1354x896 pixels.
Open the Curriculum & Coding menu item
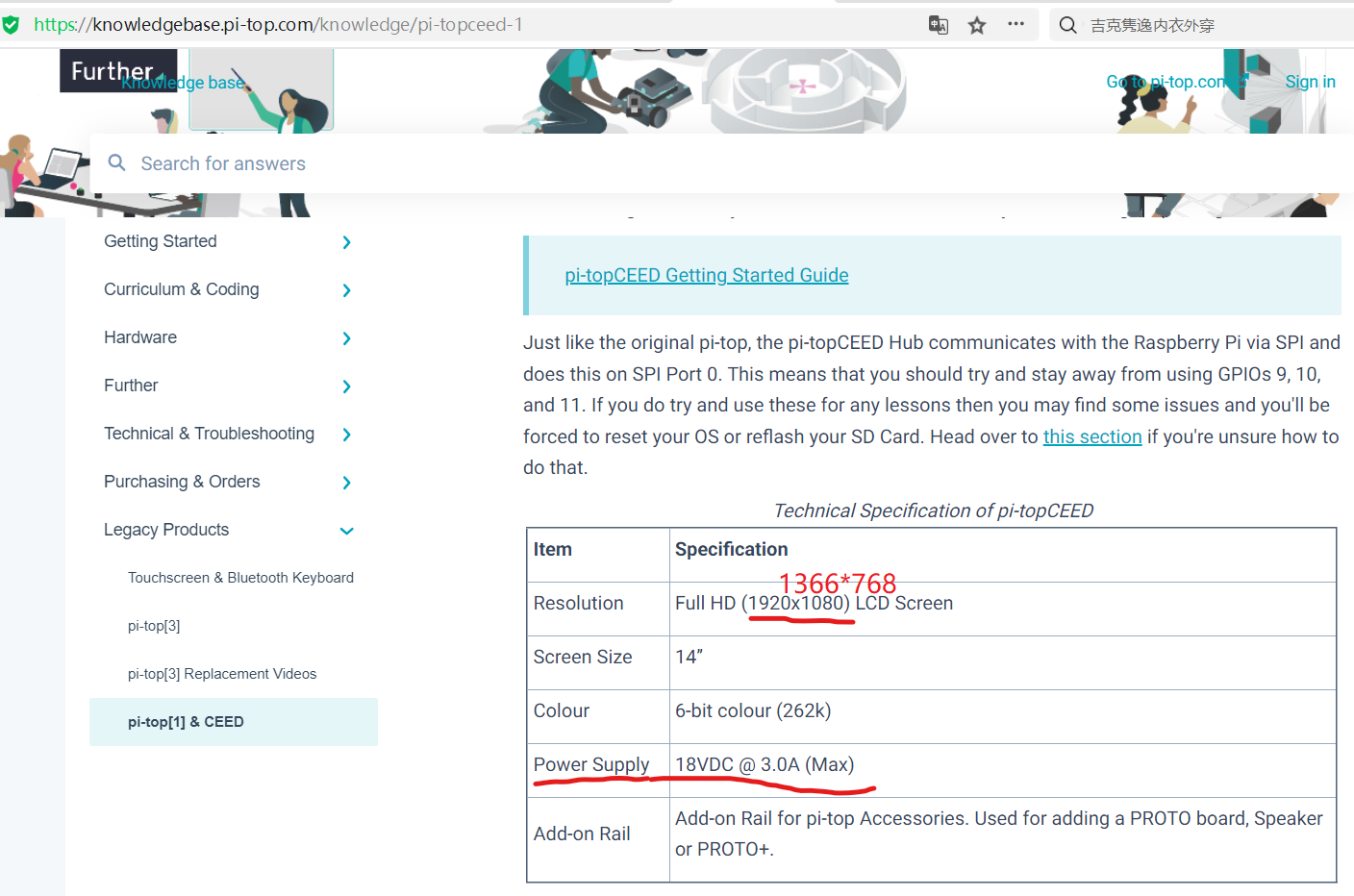pyautogui.click(x=182, y=289)
